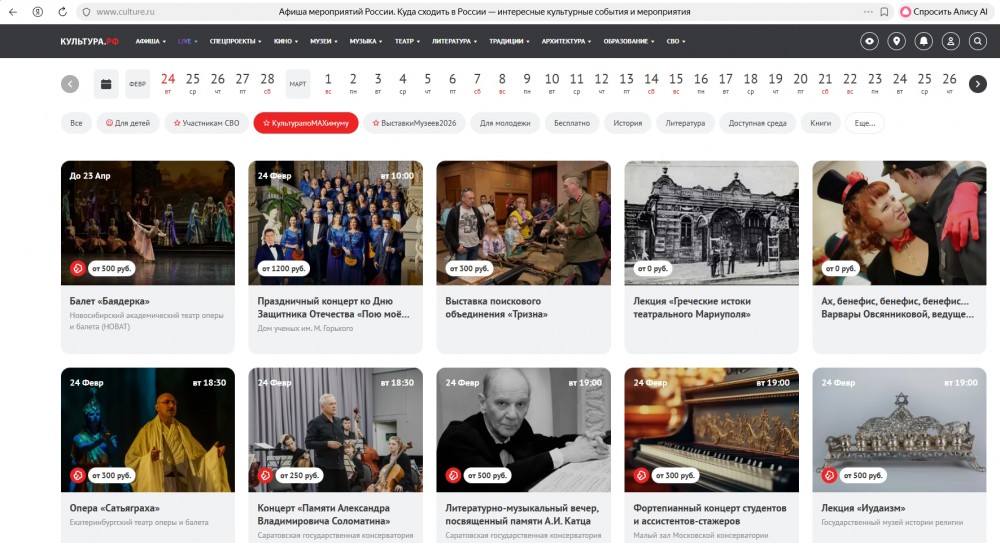The height and width of the screenshot is (543, 1000).
Task: Toggle the «Бесплатно» filter chip
Action: pos(573,123)
